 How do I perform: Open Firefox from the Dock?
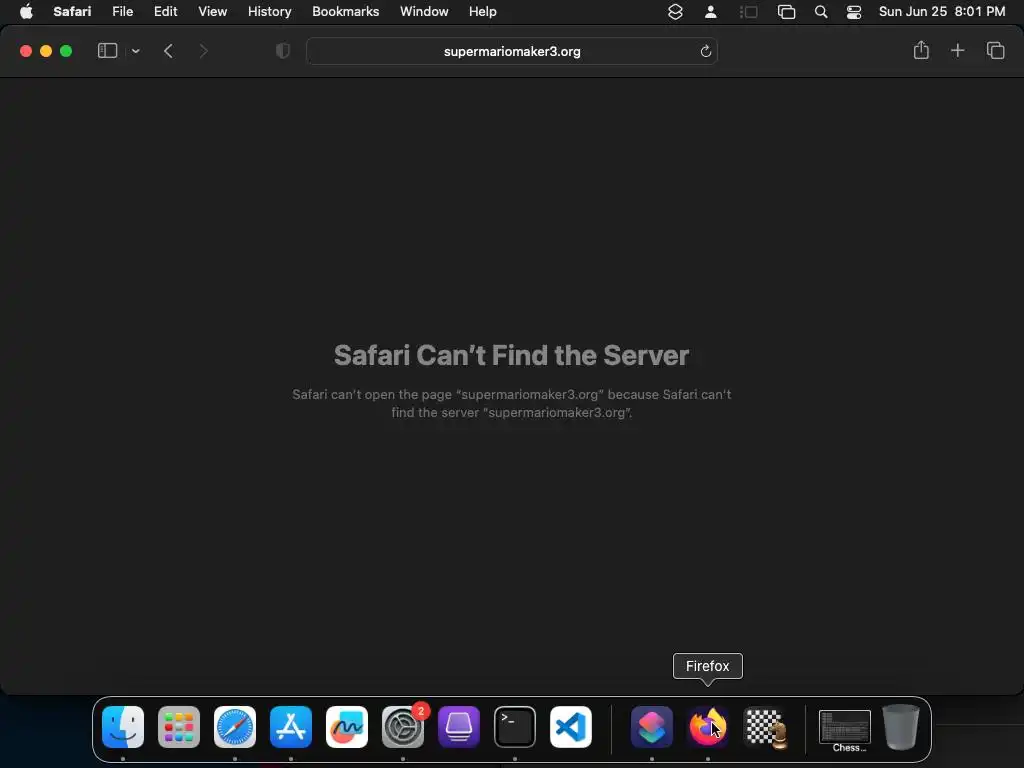[708, 727]
